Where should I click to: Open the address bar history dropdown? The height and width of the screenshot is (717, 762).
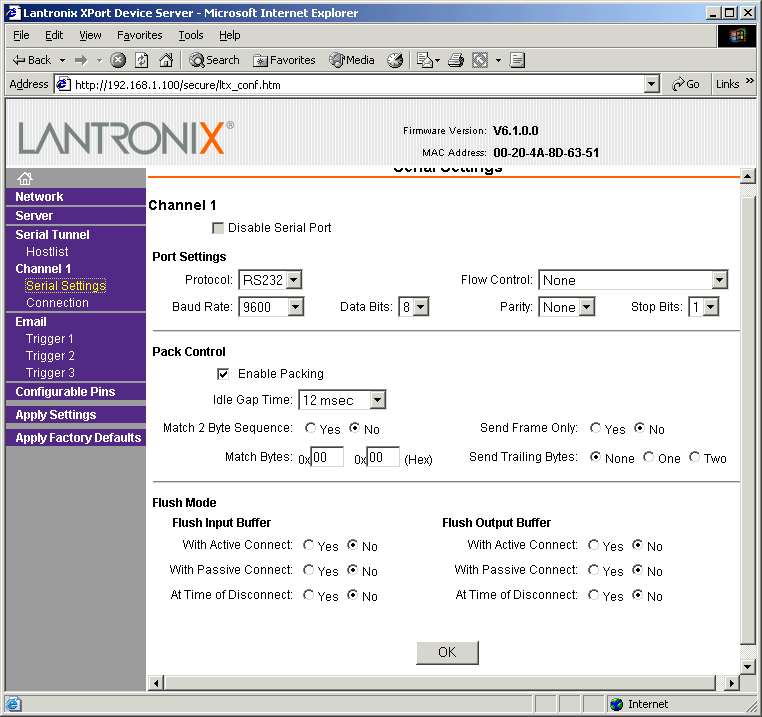tap(651, 85)
